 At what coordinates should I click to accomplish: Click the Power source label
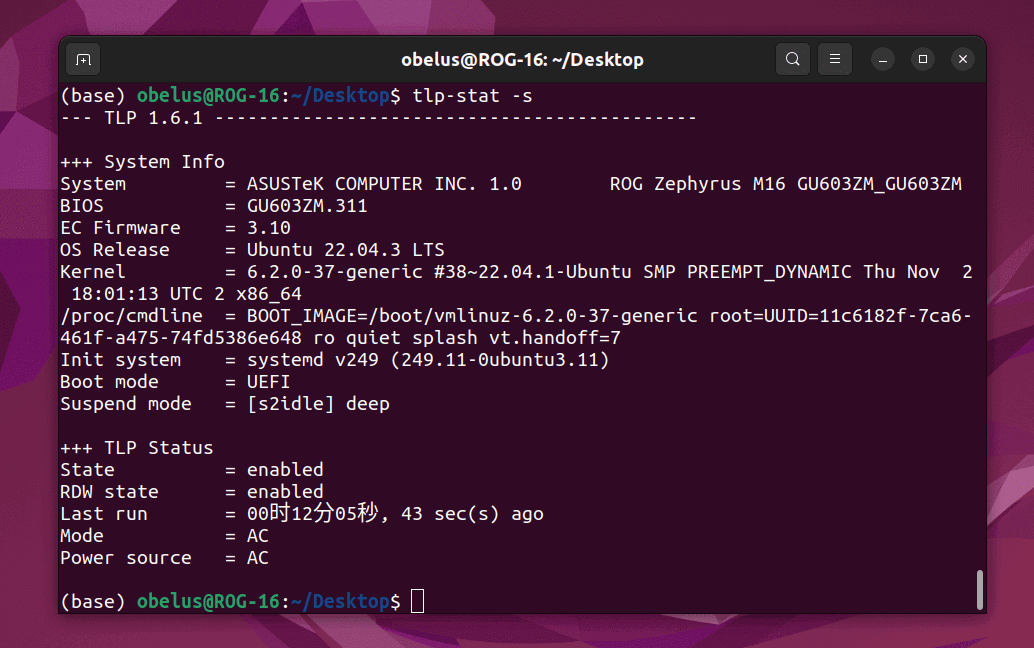[x=126, y=558]
